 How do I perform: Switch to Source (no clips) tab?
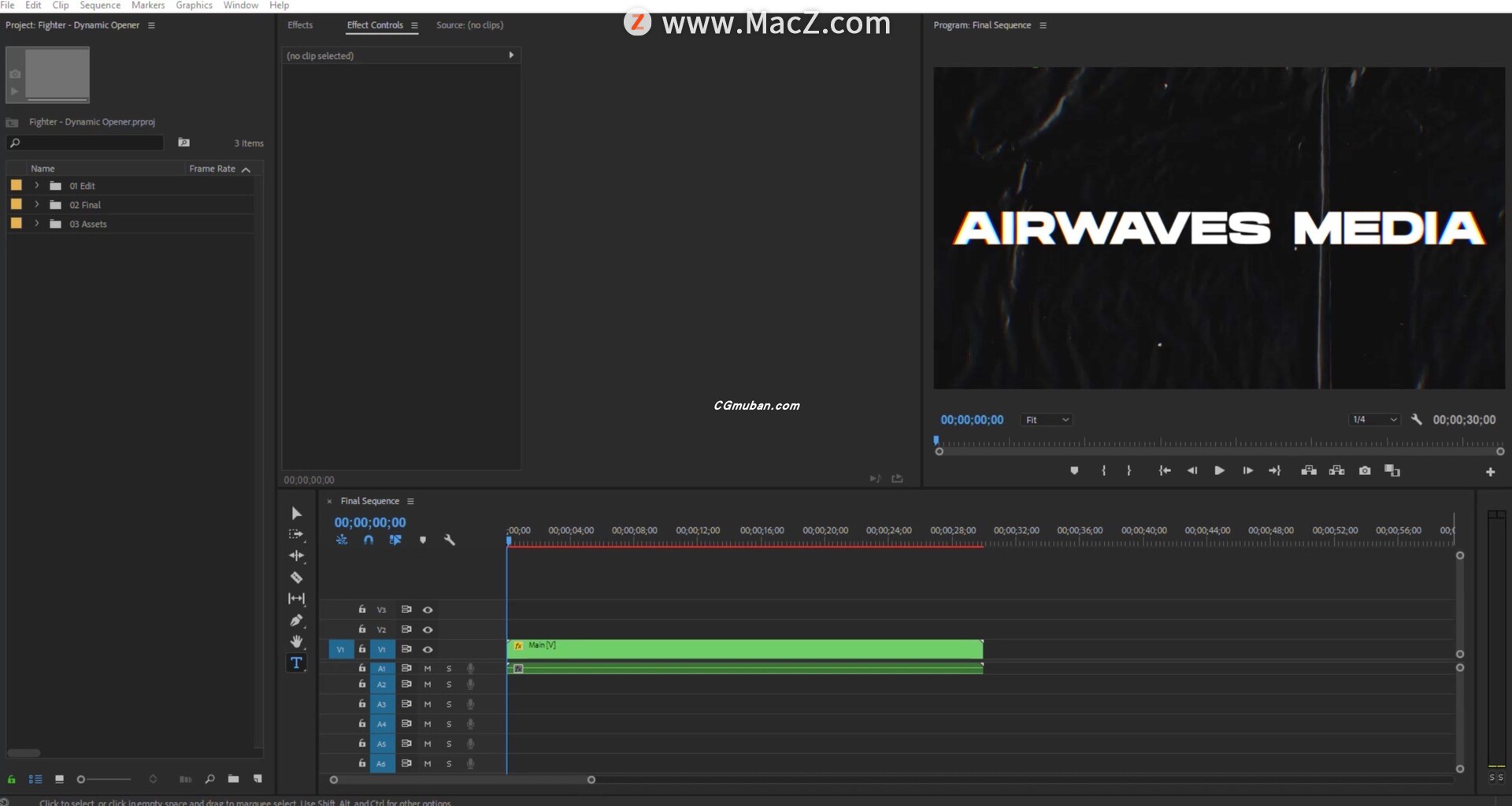469,25
